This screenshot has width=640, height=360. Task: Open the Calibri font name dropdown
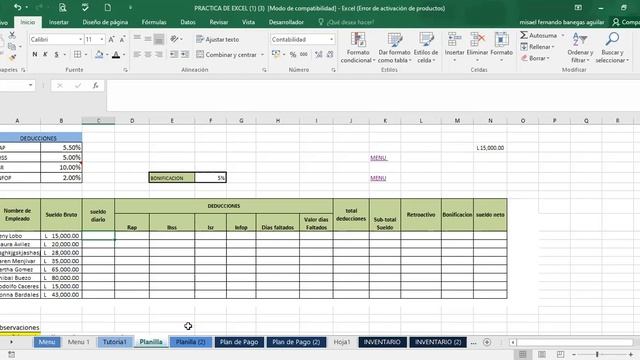80,40
